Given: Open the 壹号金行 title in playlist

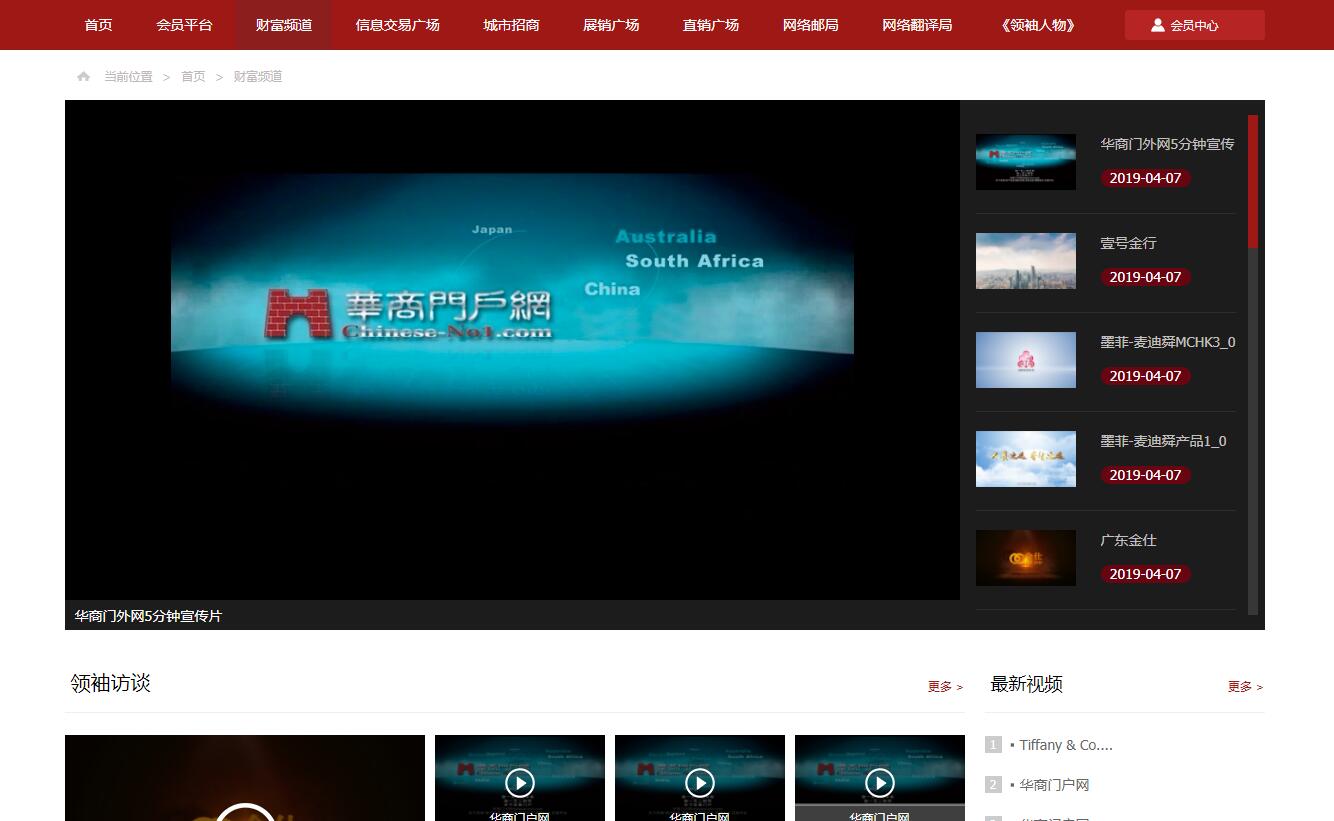Looking at the screenshot, I should coord(1128,243).
